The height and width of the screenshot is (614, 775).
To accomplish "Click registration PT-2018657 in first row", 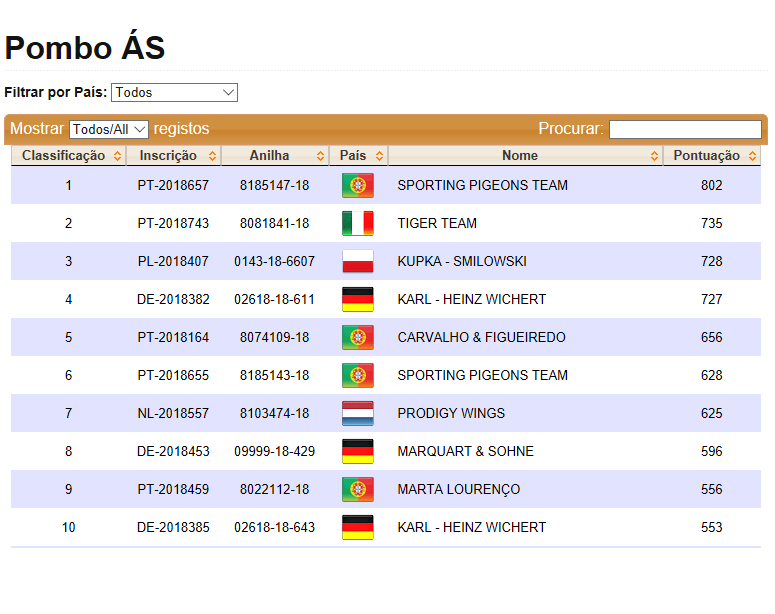I will click(173, 185).
